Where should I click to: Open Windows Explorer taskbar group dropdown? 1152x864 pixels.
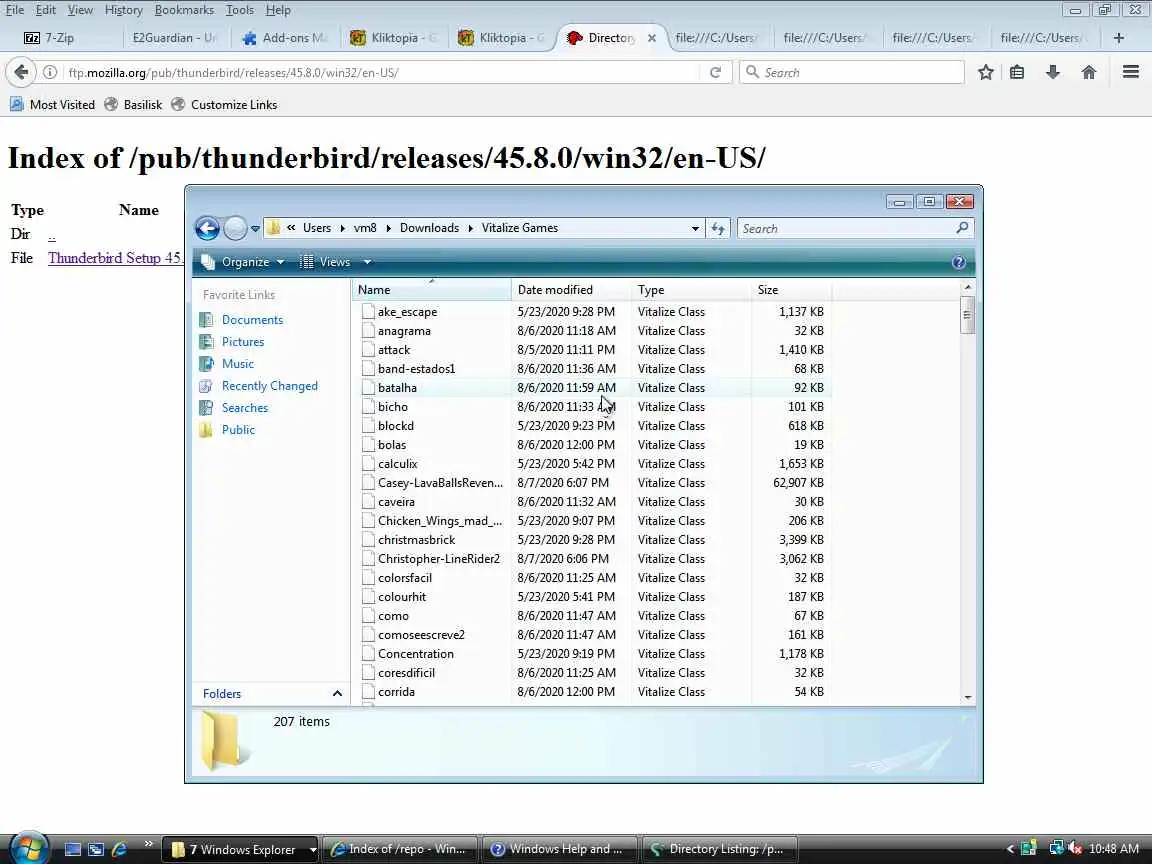pyautogui.click(x=313, y=850)
